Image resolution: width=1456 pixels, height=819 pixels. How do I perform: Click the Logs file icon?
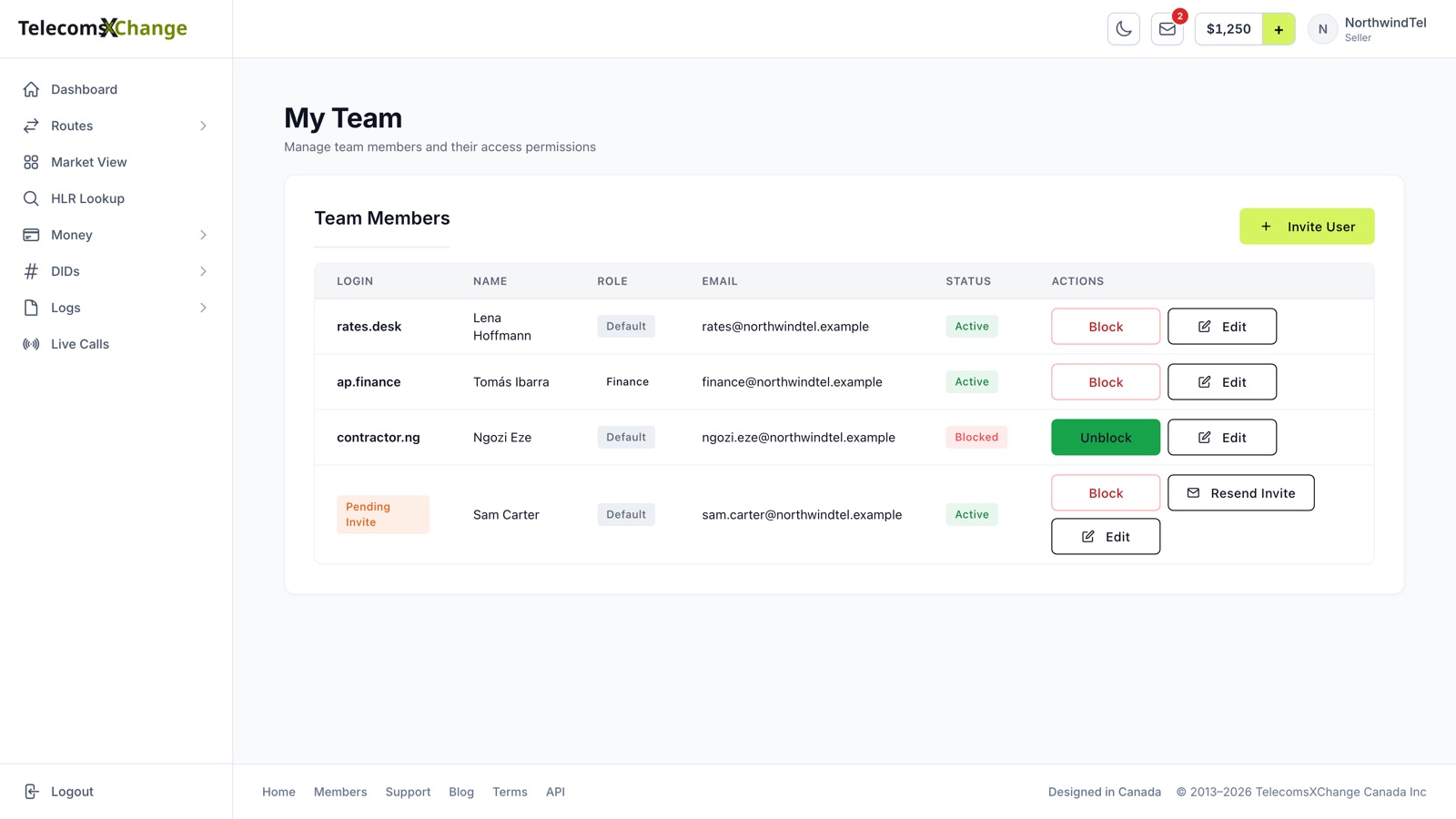coord(31,308)
